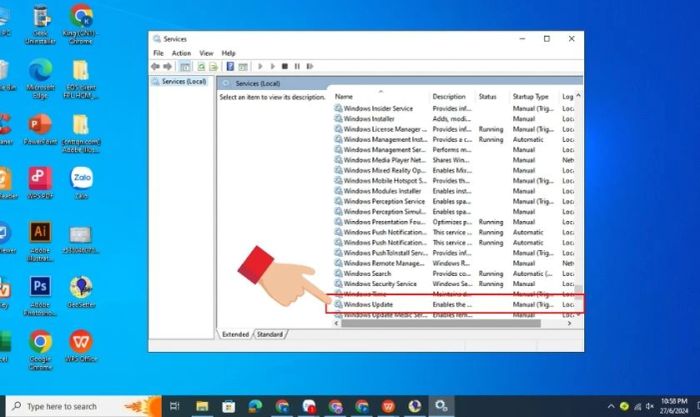Click the Stop Service square icon
The image size is (700, 417).
285,67
